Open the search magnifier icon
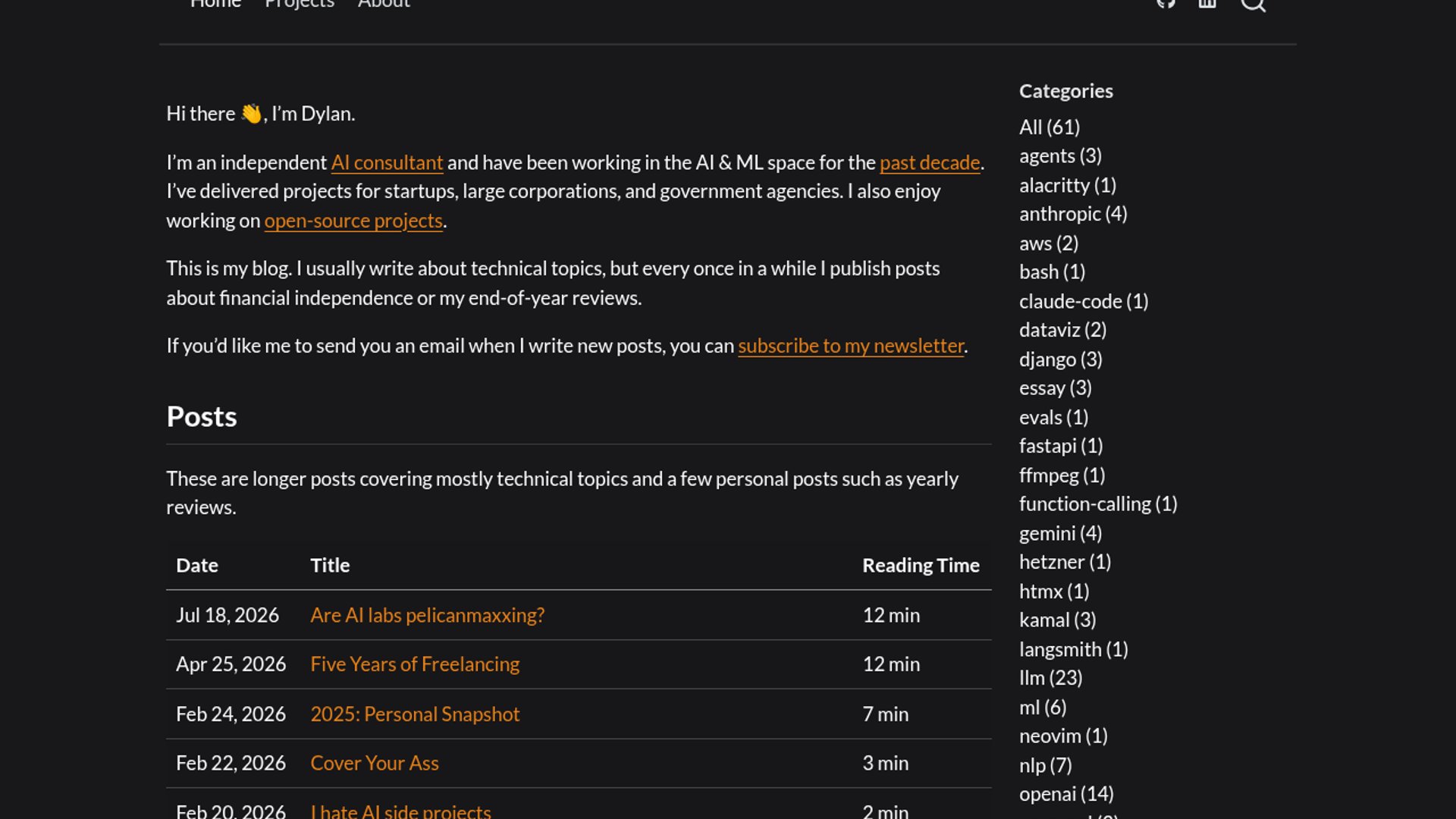Viewport: 1456px width, 819px height. (x=1253, y=4)
